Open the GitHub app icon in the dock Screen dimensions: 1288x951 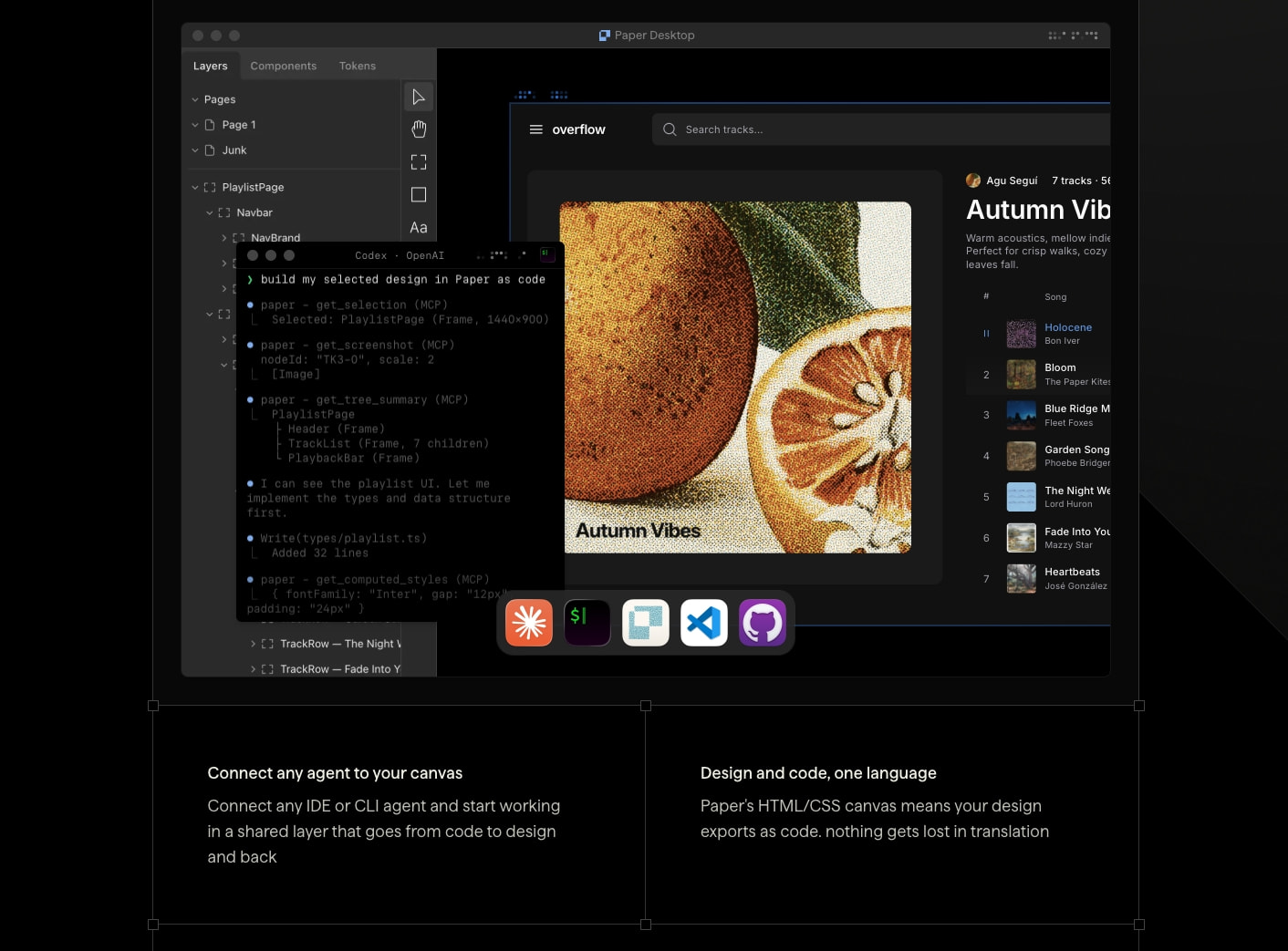pos(763,623)
